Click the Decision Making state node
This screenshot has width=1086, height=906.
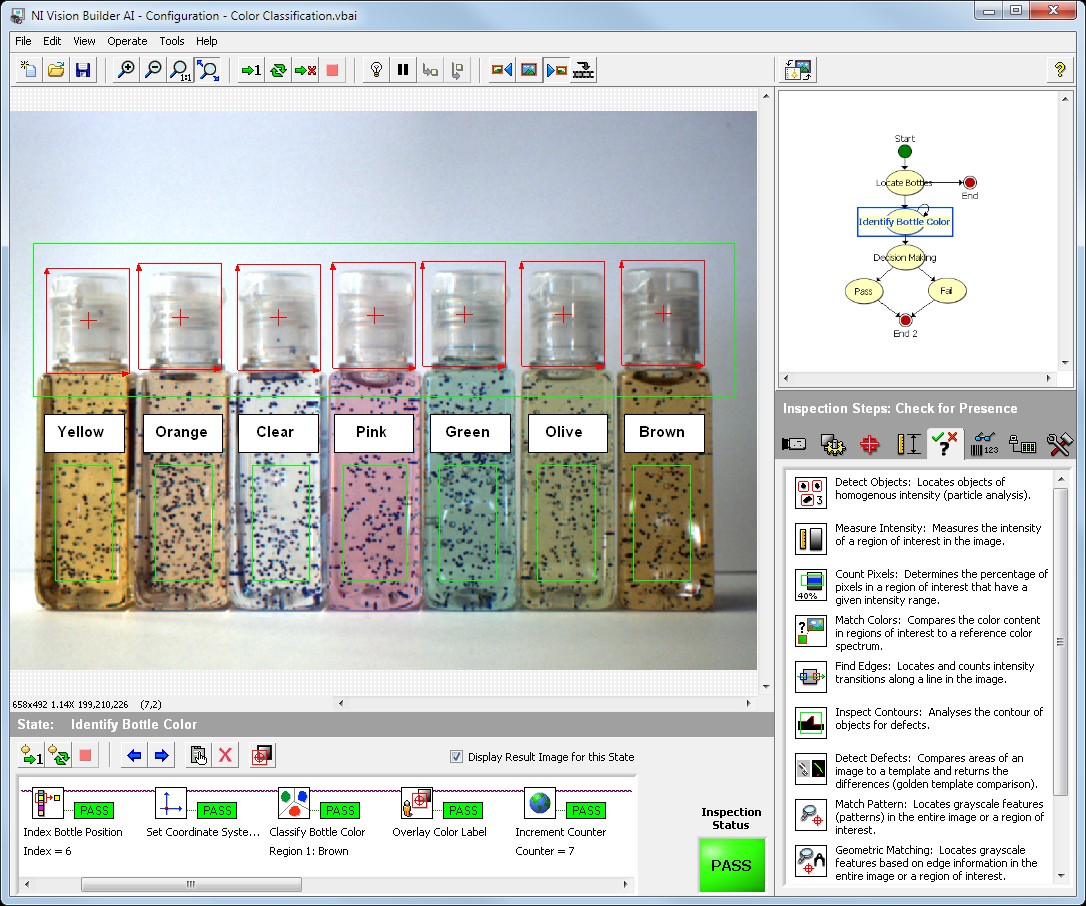tap(905, 257)
